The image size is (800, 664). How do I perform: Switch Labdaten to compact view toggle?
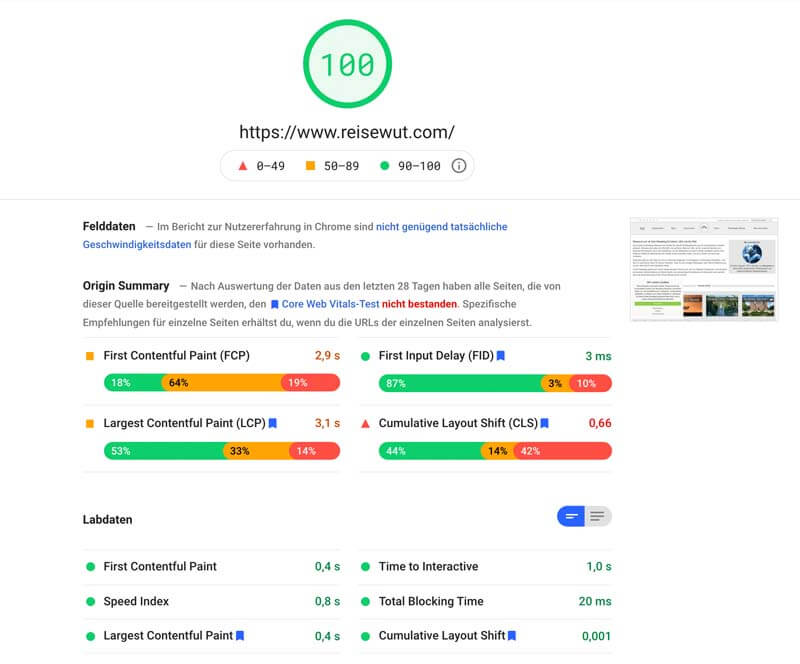[x=571, y=517]
